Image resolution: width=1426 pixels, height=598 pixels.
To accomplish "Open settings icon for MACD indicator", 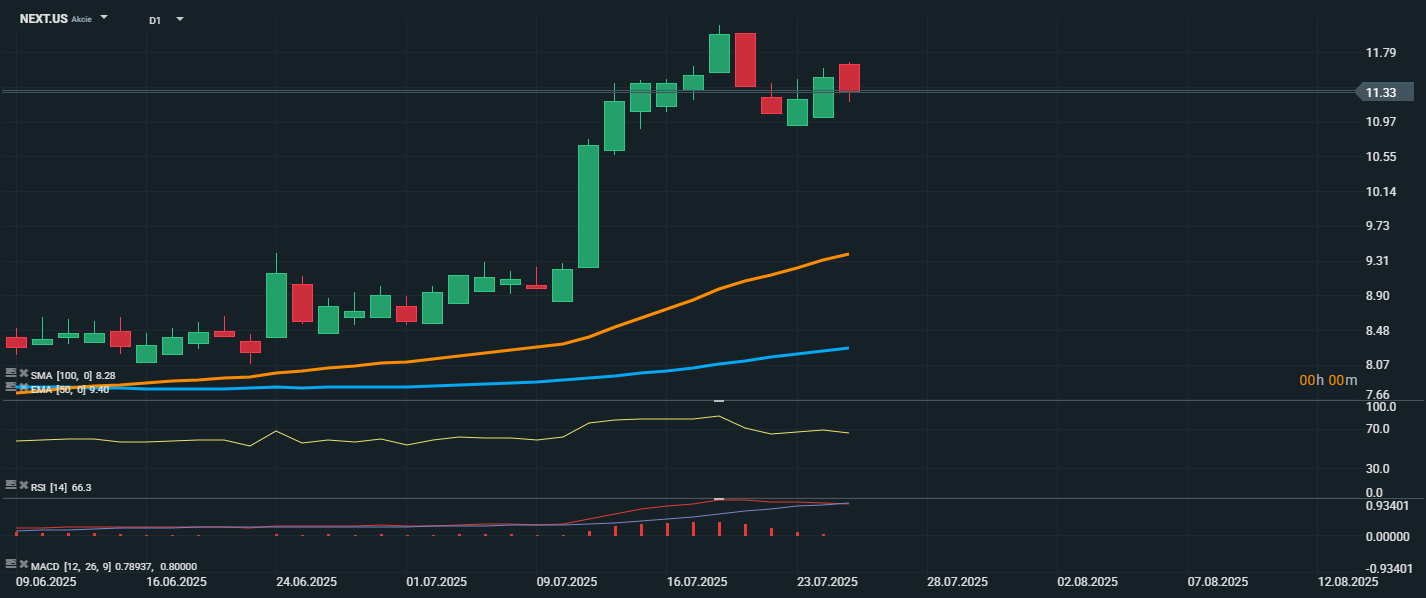I will (11, 564).
